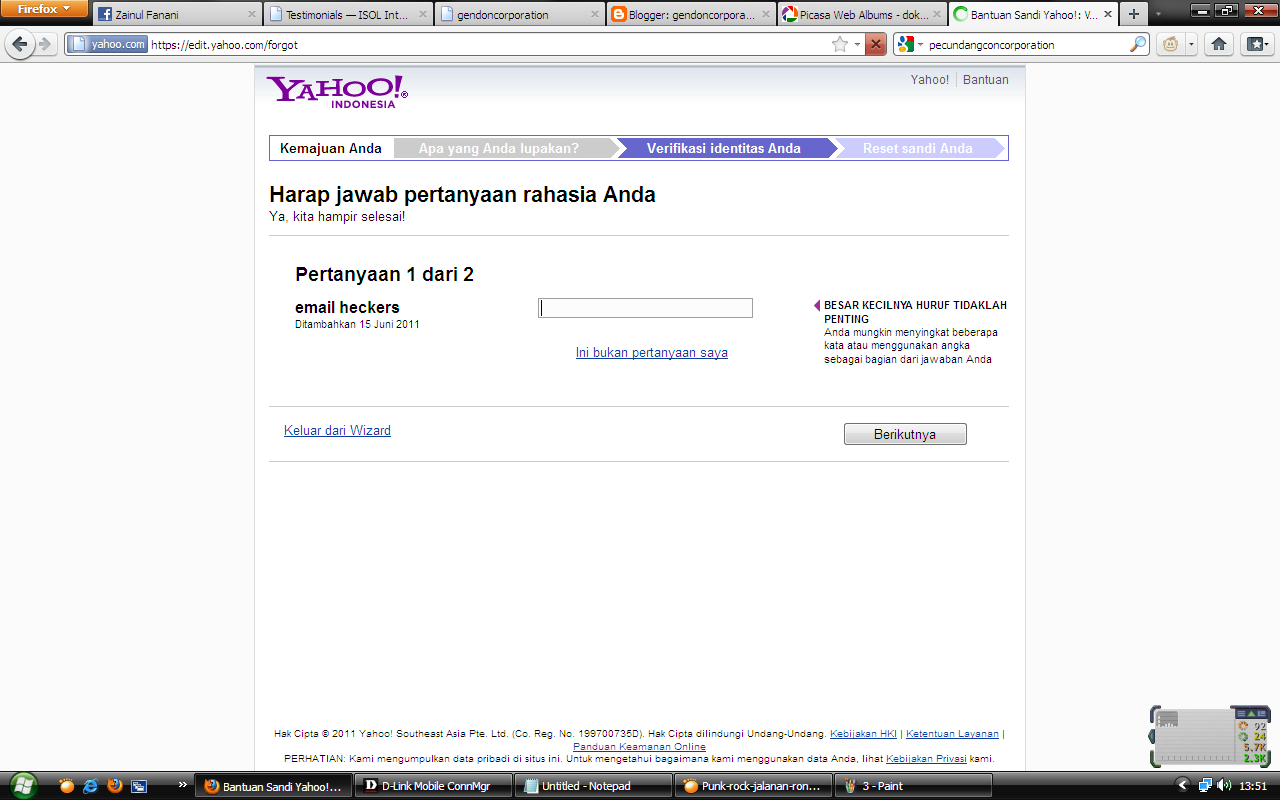Go forward with the forward arrow
Viewport: 1280px width, 800px height.
tap(45, 44)
